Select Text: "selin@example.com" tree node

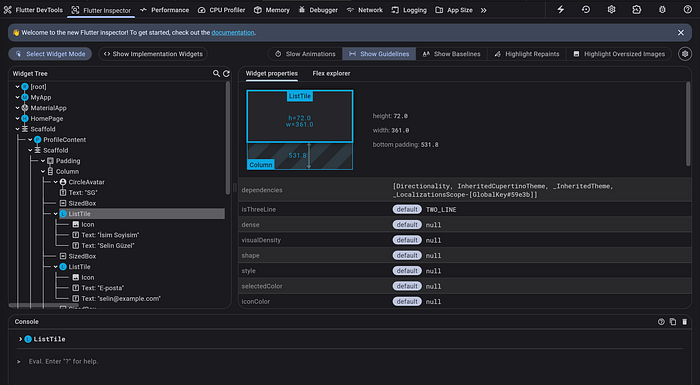pos(116,299)
